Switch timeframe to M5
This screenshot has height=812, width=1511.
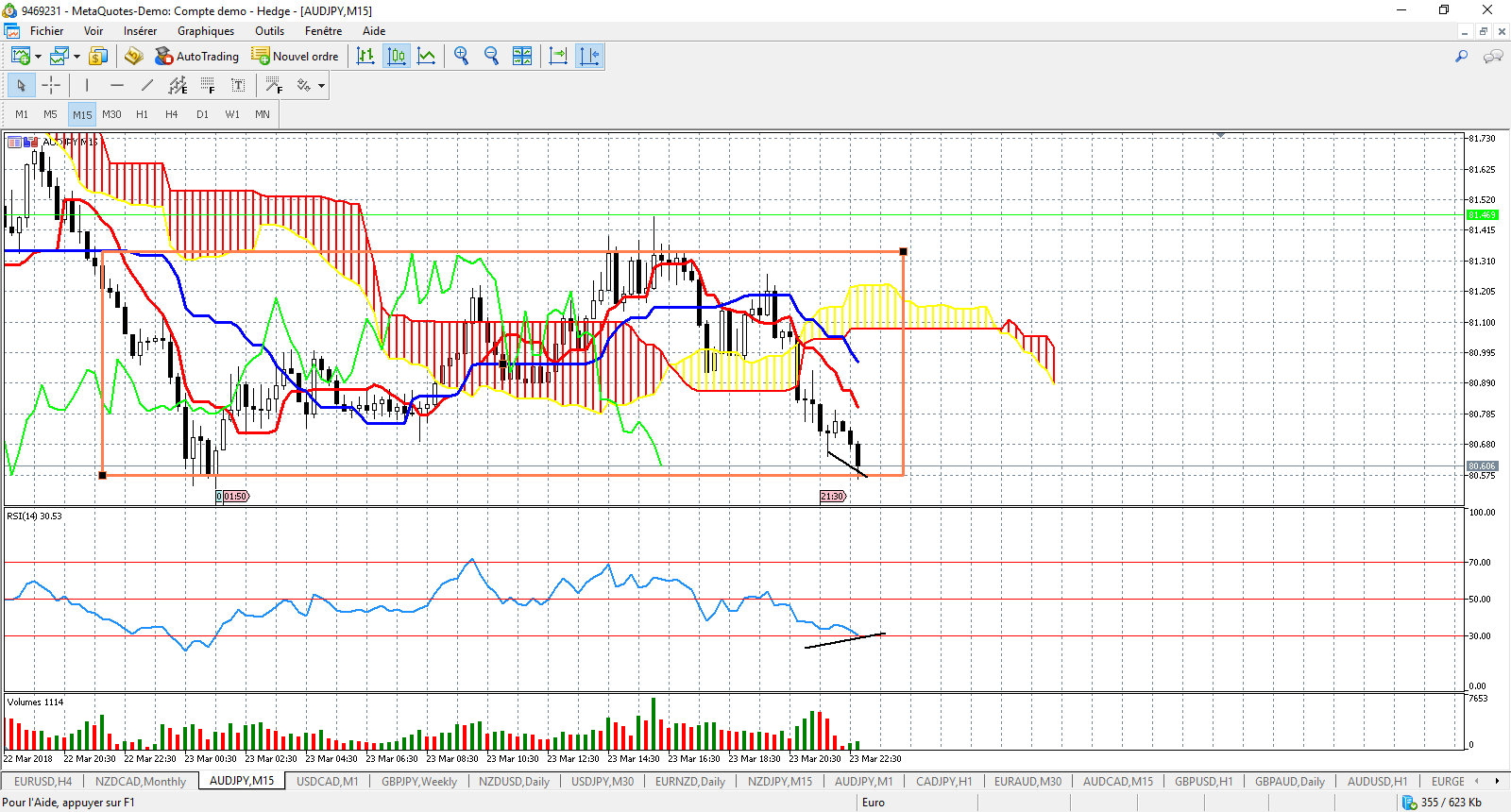(x=51, y=114)
